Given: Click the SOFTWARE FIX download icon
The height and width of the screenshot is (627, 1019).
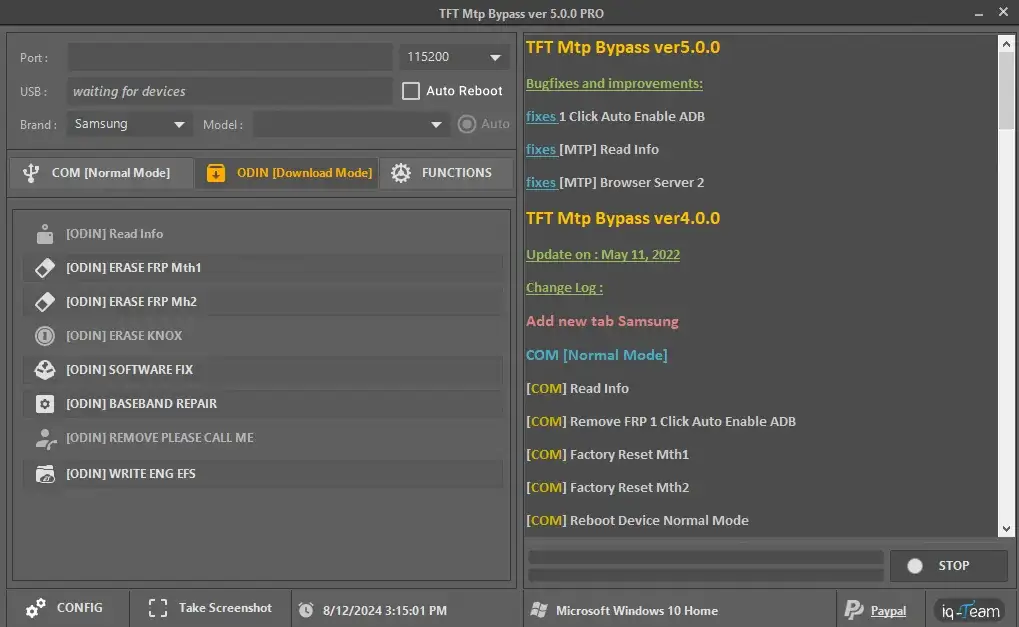Looking at the screenshot, I should pyautogui.click(x=44, y=370).
